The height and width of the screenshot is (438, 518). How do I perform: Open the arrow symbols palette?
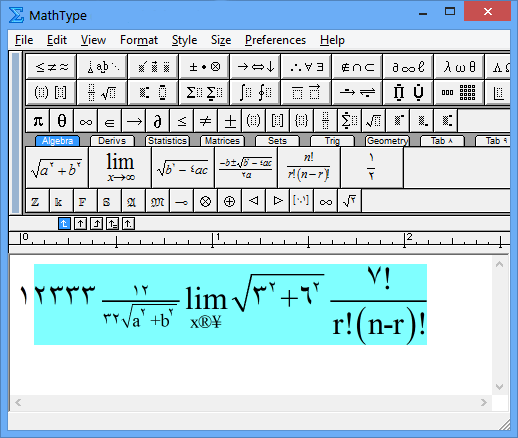pos(255,67)
